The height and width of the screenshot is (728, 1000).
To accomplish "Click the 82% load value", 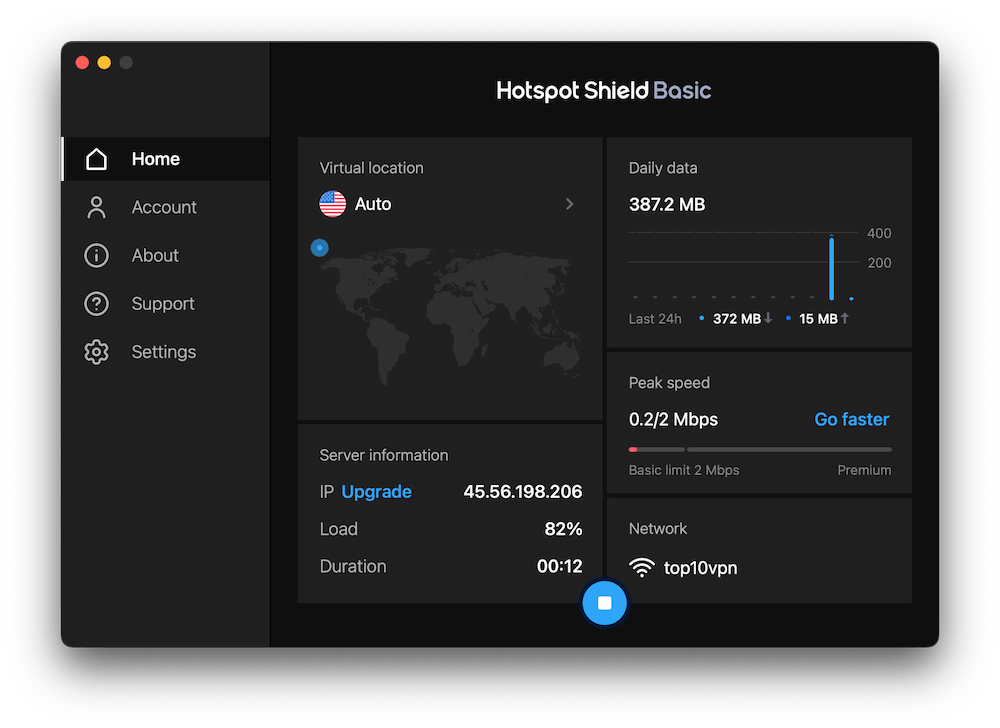I will point(563,529).
